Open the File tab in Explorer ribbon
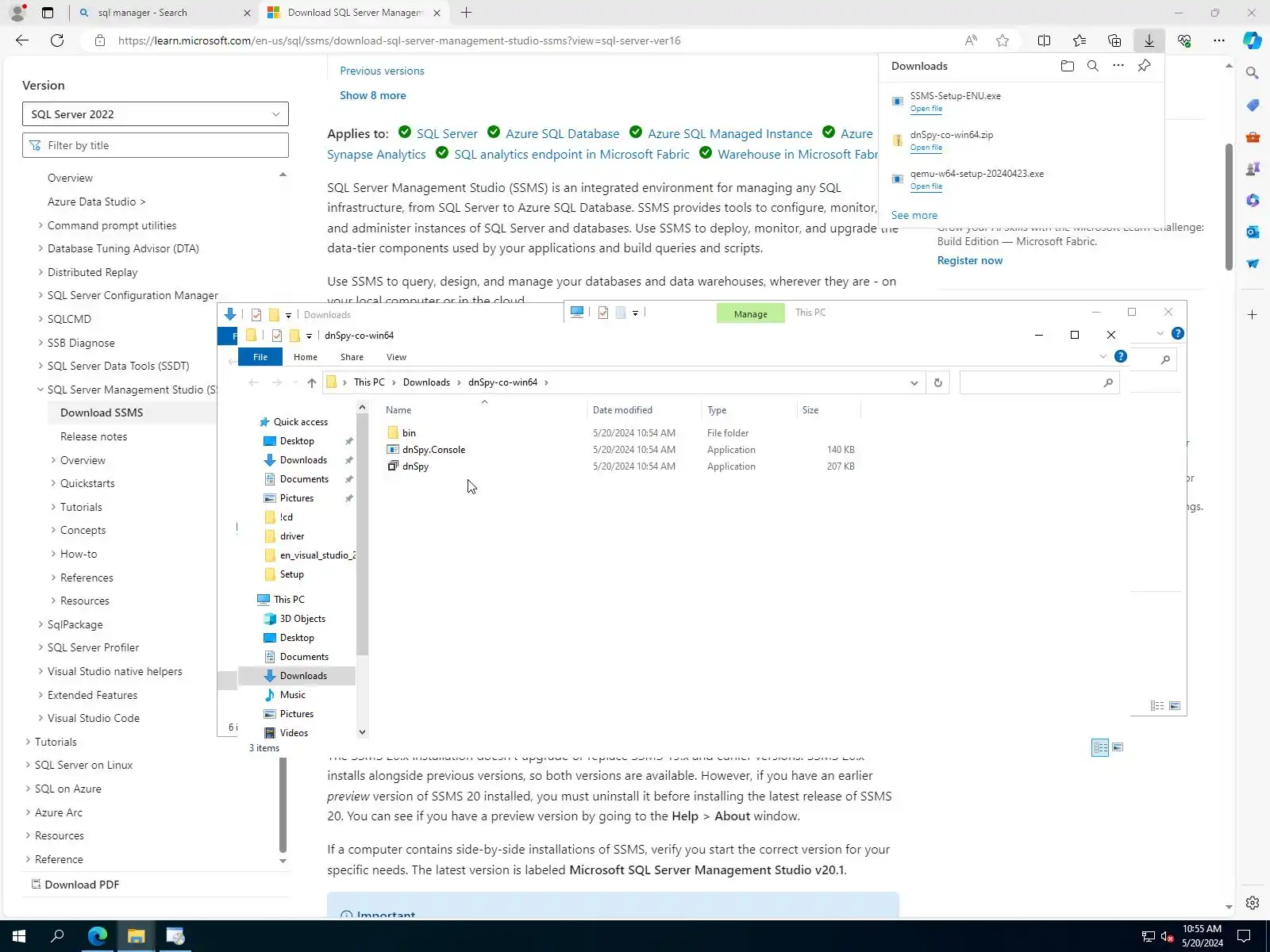The width and height of the screenshot is (1270, 952). [x=260, y=357]
